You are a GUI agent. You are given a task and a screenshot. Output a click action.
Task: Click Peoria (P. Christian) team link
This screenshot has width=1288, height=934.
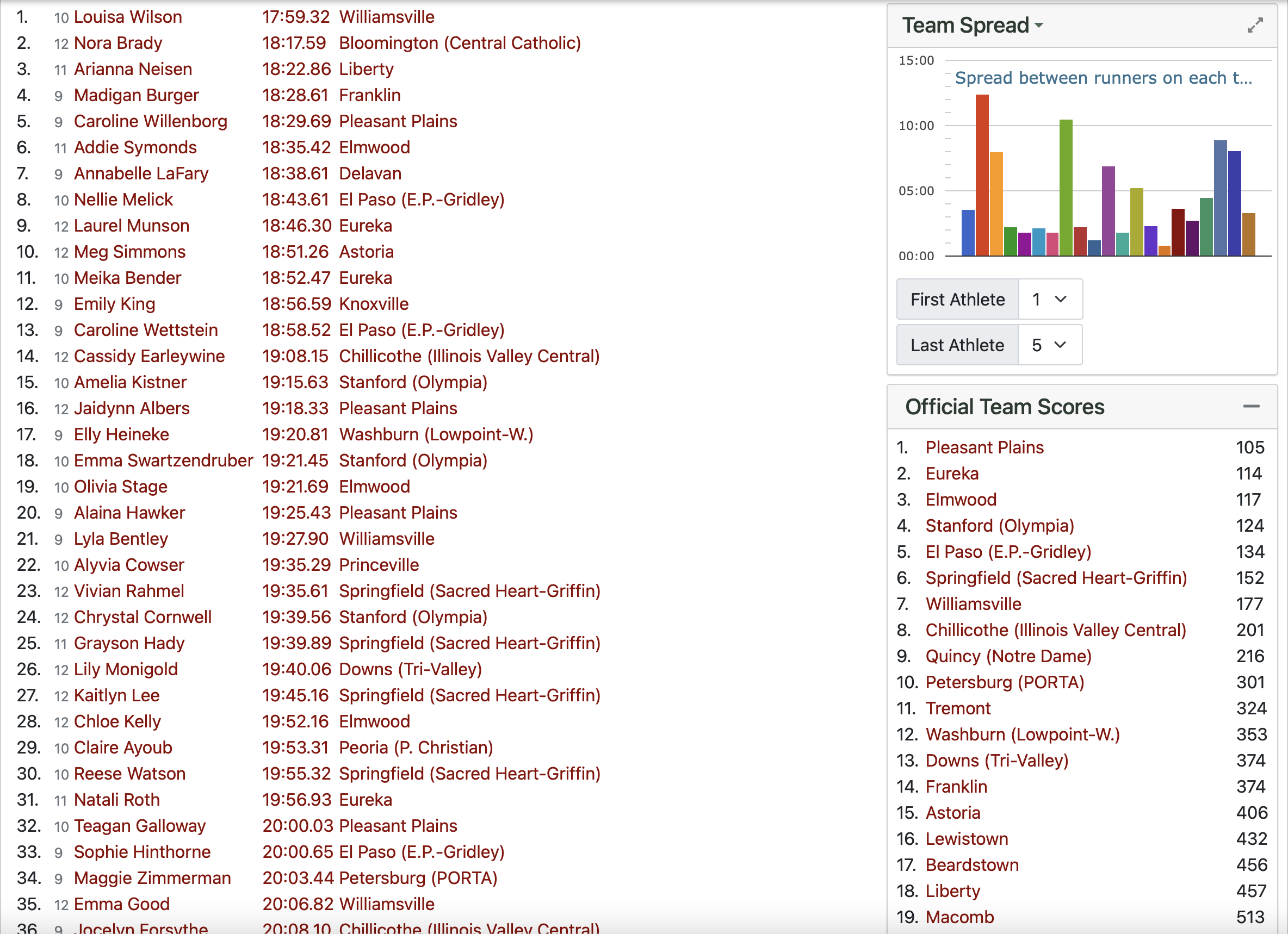tap(416, 748)
